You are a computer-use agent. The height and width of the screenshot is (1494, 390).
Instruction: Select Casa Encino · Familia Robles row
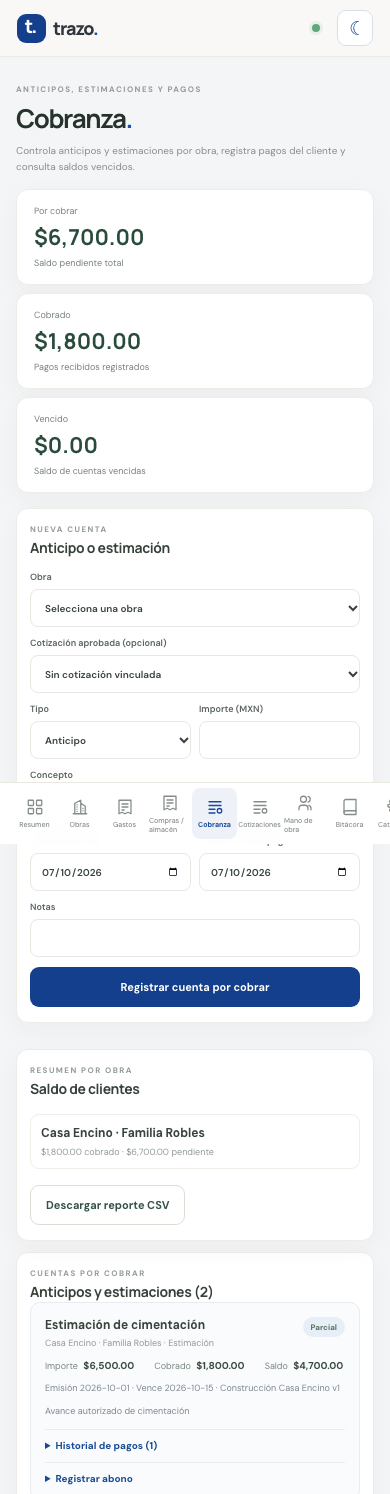click(x=195, y=1141)
